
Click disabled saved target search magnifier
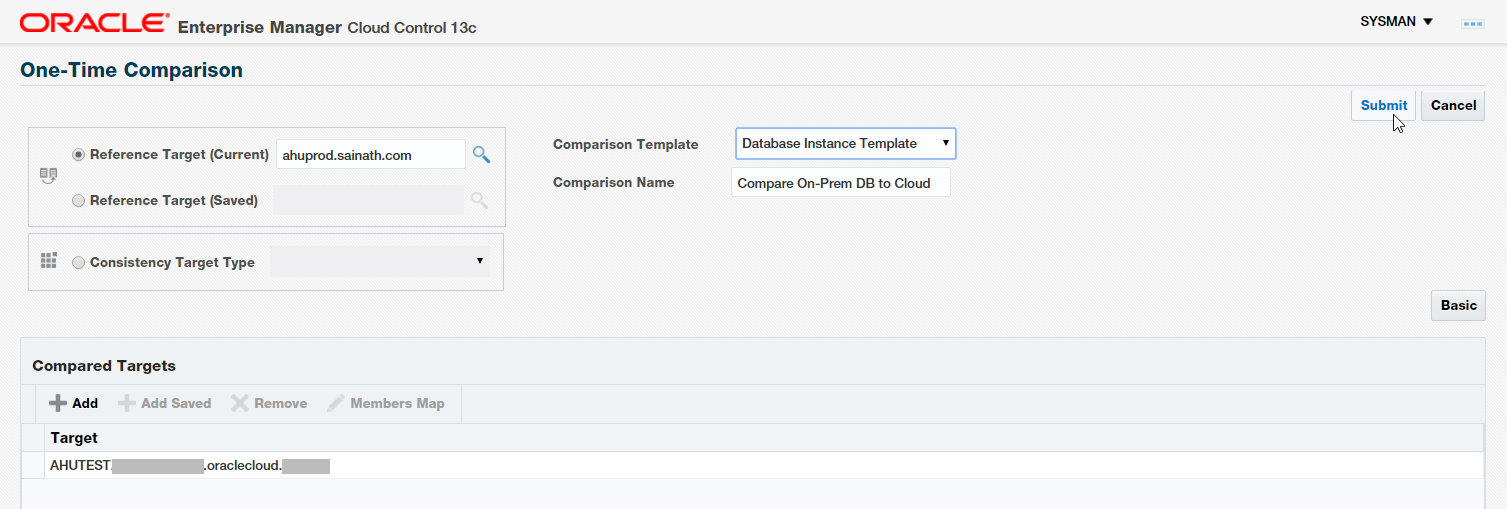(480, 200)
